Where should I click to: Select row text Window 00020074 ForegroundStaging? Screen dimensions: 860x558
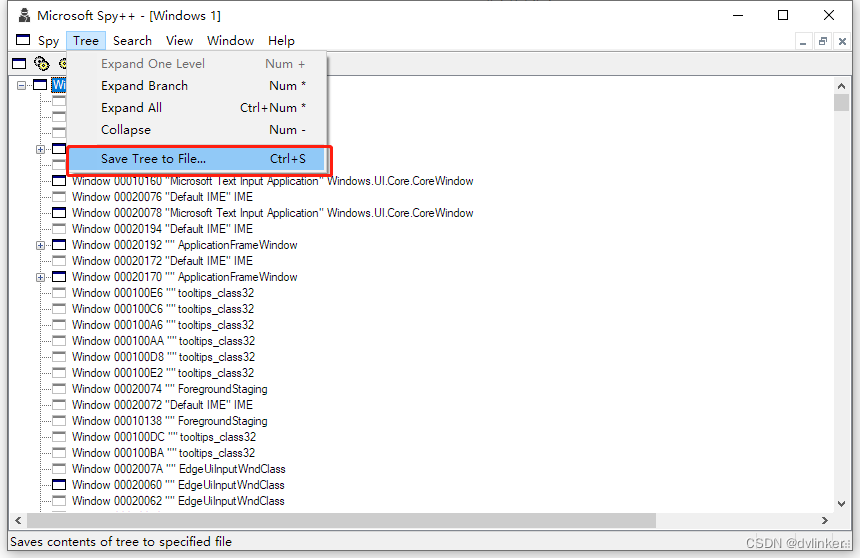(x=169, y=389)
